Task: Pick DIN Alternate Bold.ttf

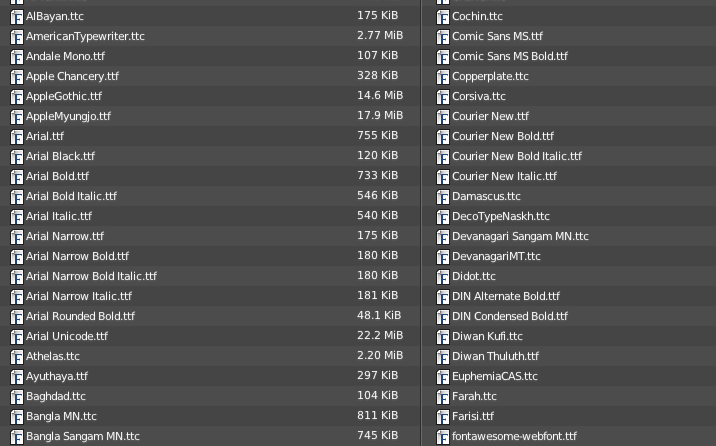Action: tap(506, 296)
